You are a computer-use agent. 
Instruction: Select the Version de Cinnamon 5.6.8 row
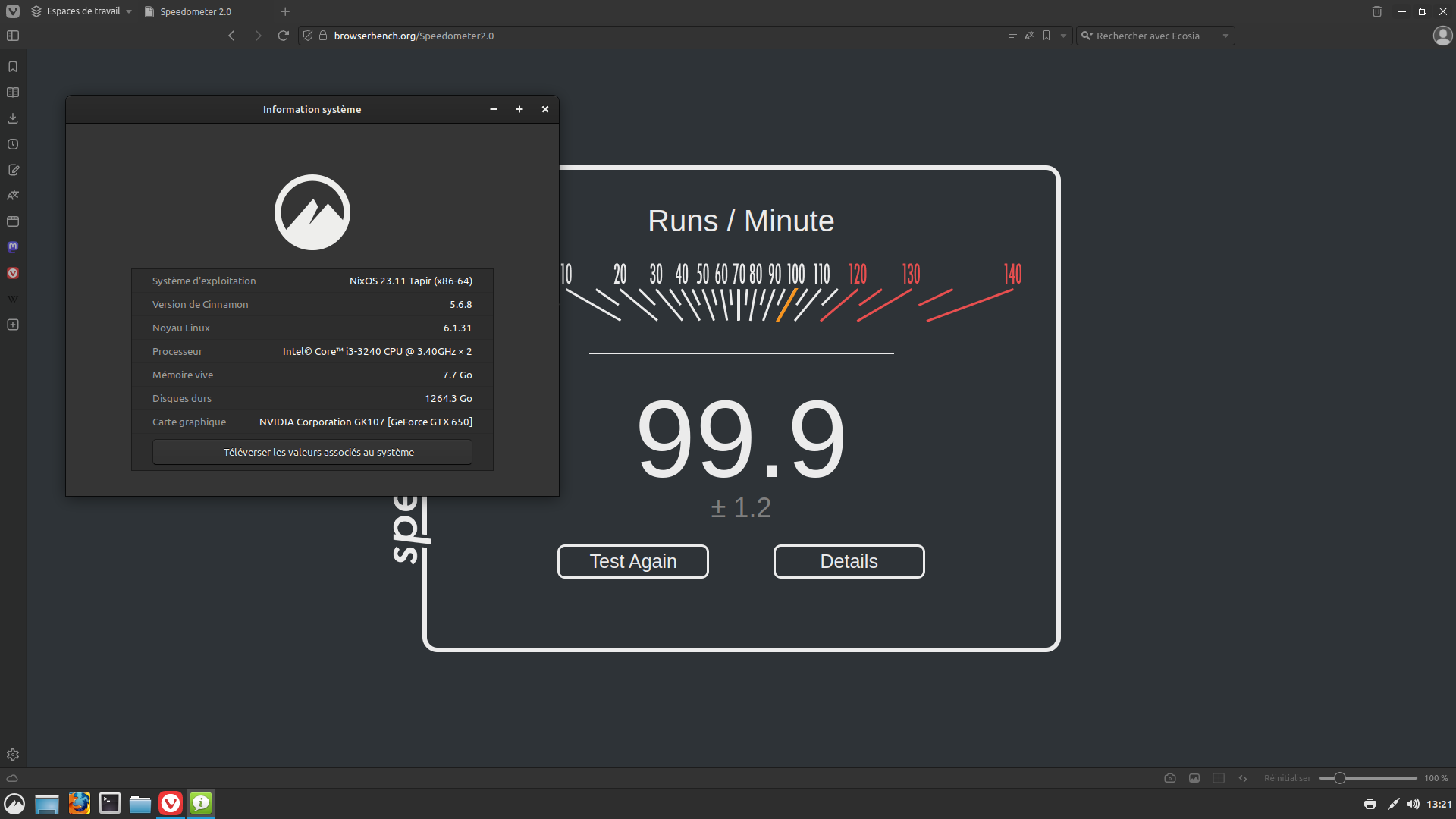(312, 304)
